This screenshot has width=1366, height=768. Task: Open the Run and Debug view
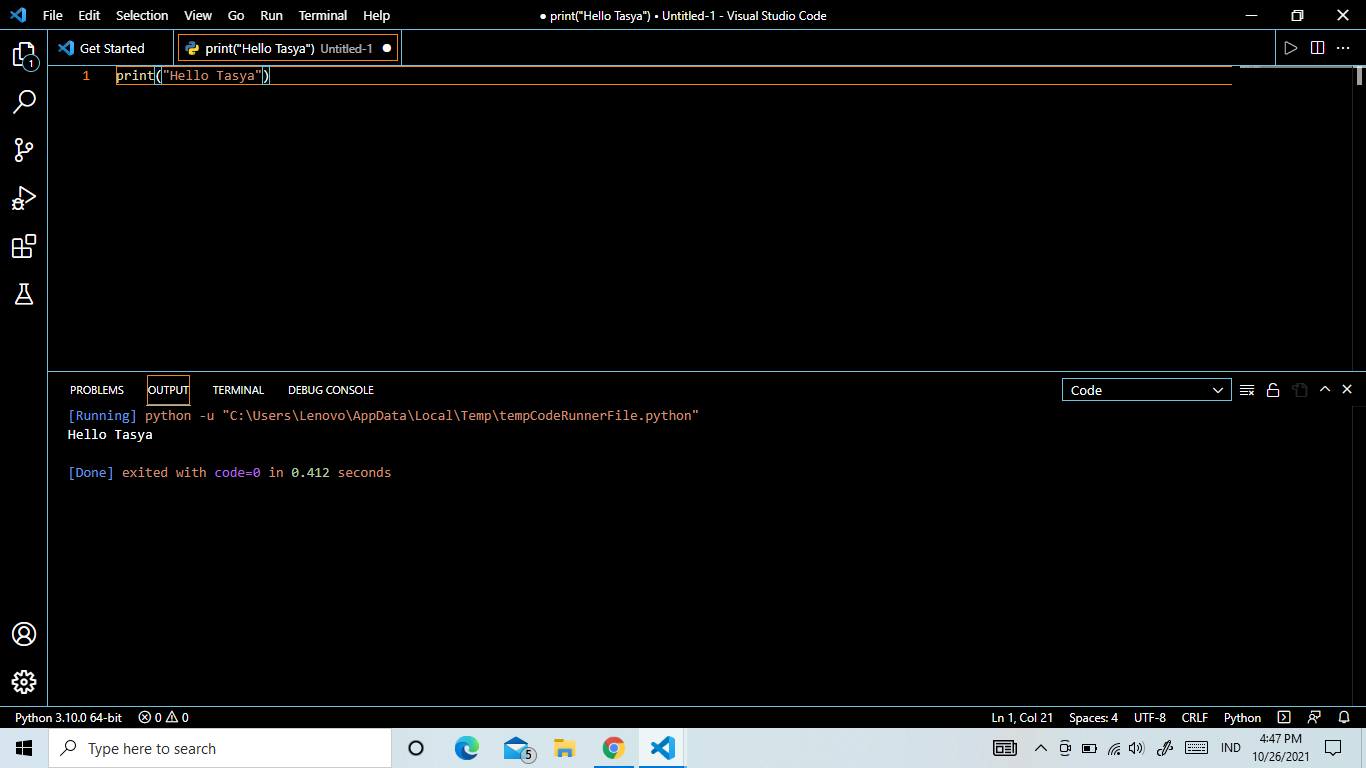(x=24, y=198)
